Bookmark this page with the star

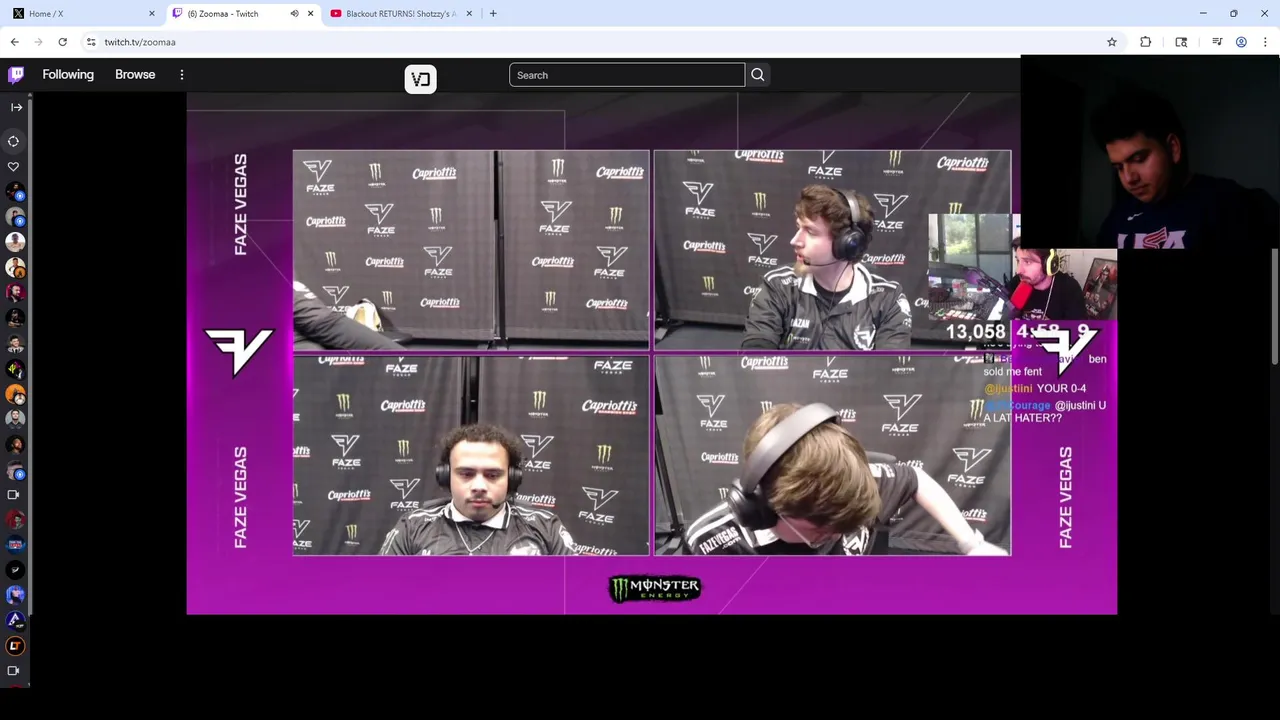pos(1112,42)
